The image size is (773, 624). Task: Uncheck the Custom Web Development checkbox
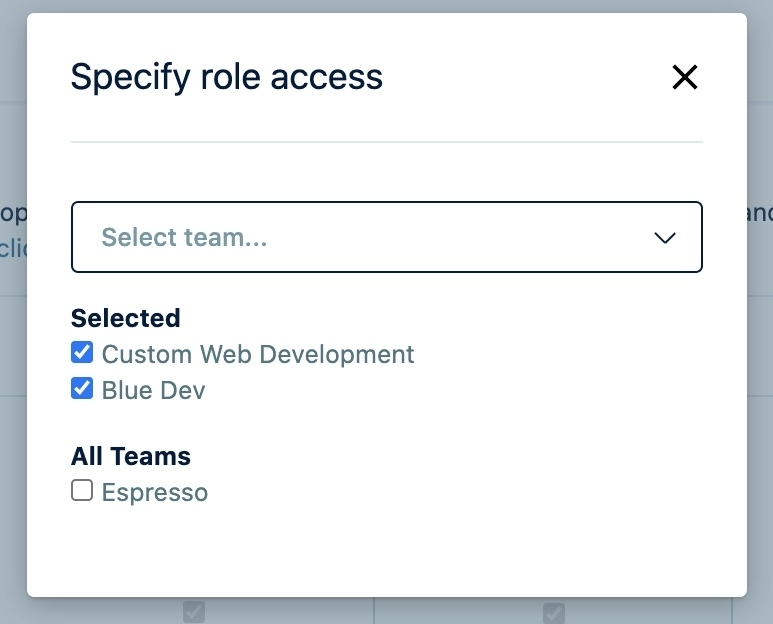tap(82, 353)
